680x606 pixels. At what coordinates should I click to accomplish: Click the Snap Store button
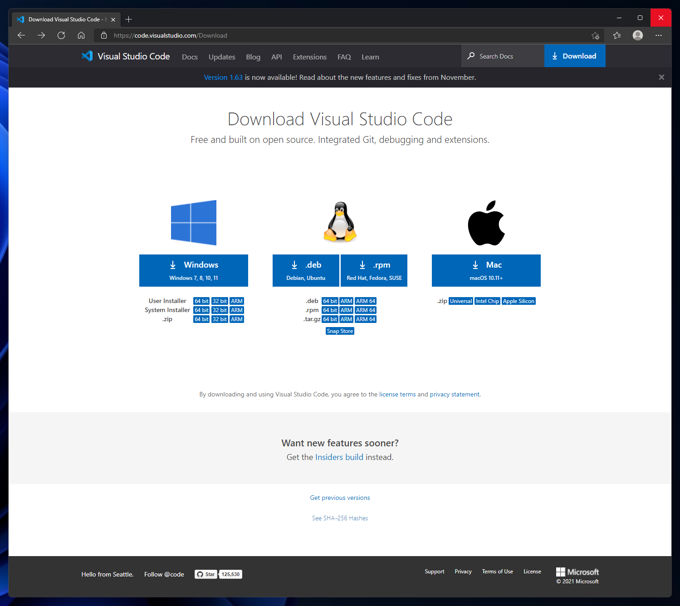pos(340,331)
